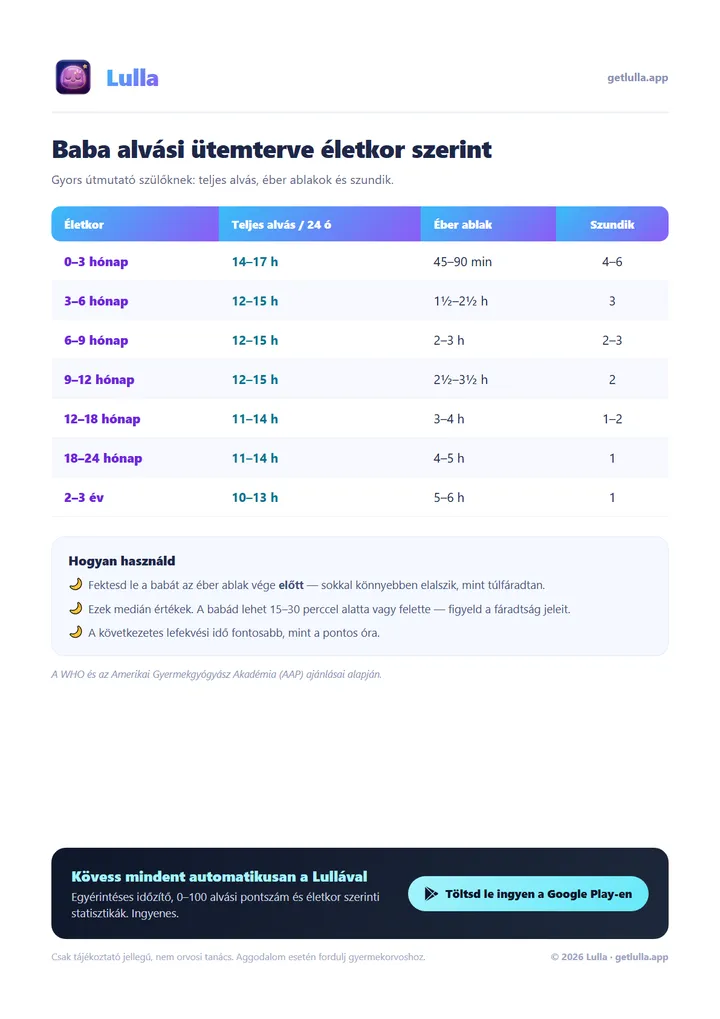Image resolution: width=720 pixels, height=1019 pixels.
Task: Select the Életkor column header
Action: tap(84, 224)
